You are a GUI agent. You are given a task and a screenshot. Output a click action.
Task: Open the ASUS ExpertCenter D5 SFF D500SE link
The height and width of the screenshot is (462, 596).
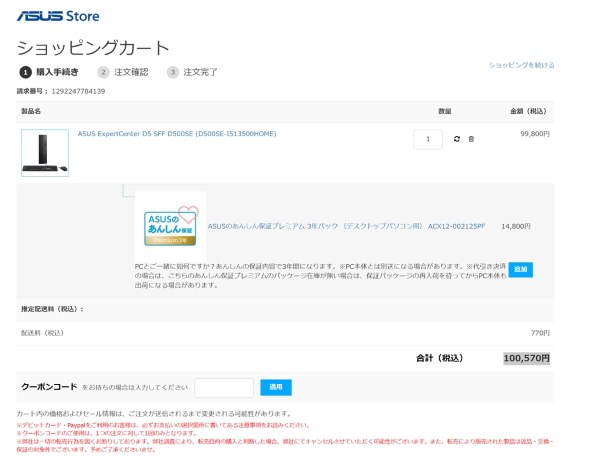coord(177,133)
